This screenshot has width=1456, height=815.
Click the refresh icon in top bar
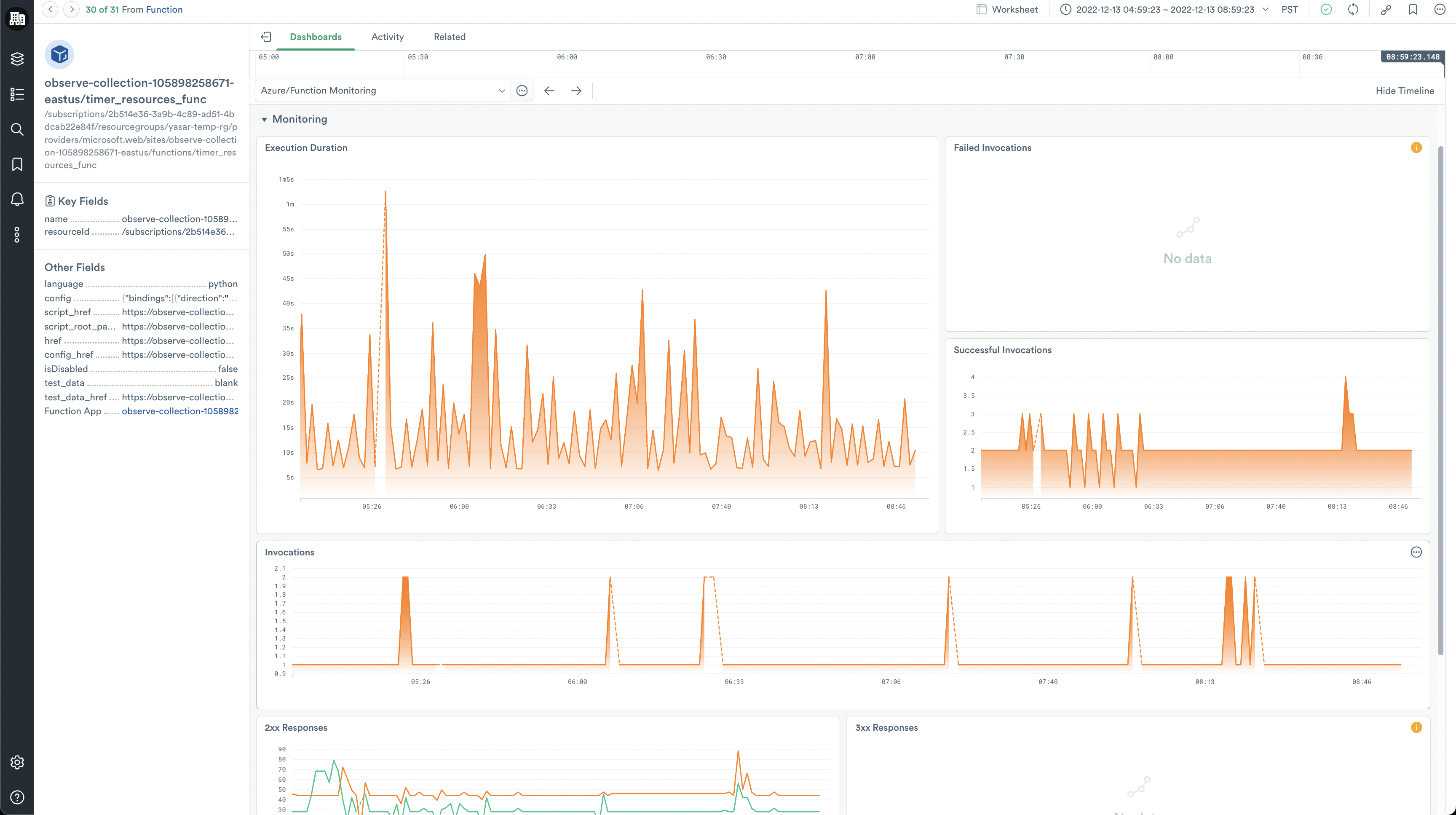click(x=1353, y=10)
